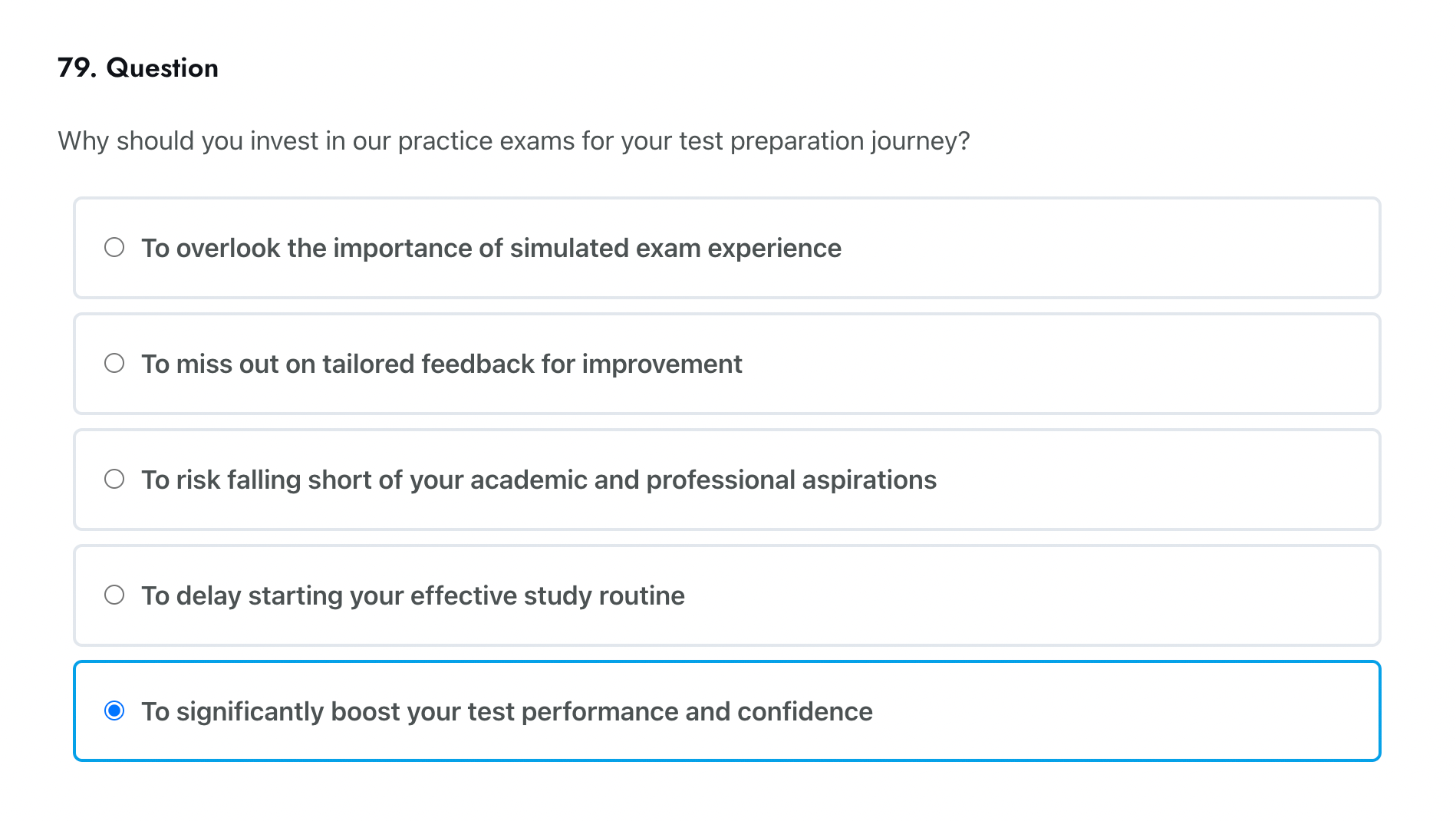The image size is (1456, 821).
Task: Pick the 'risk falling short' radio button
Action: [x=114, y=480]
